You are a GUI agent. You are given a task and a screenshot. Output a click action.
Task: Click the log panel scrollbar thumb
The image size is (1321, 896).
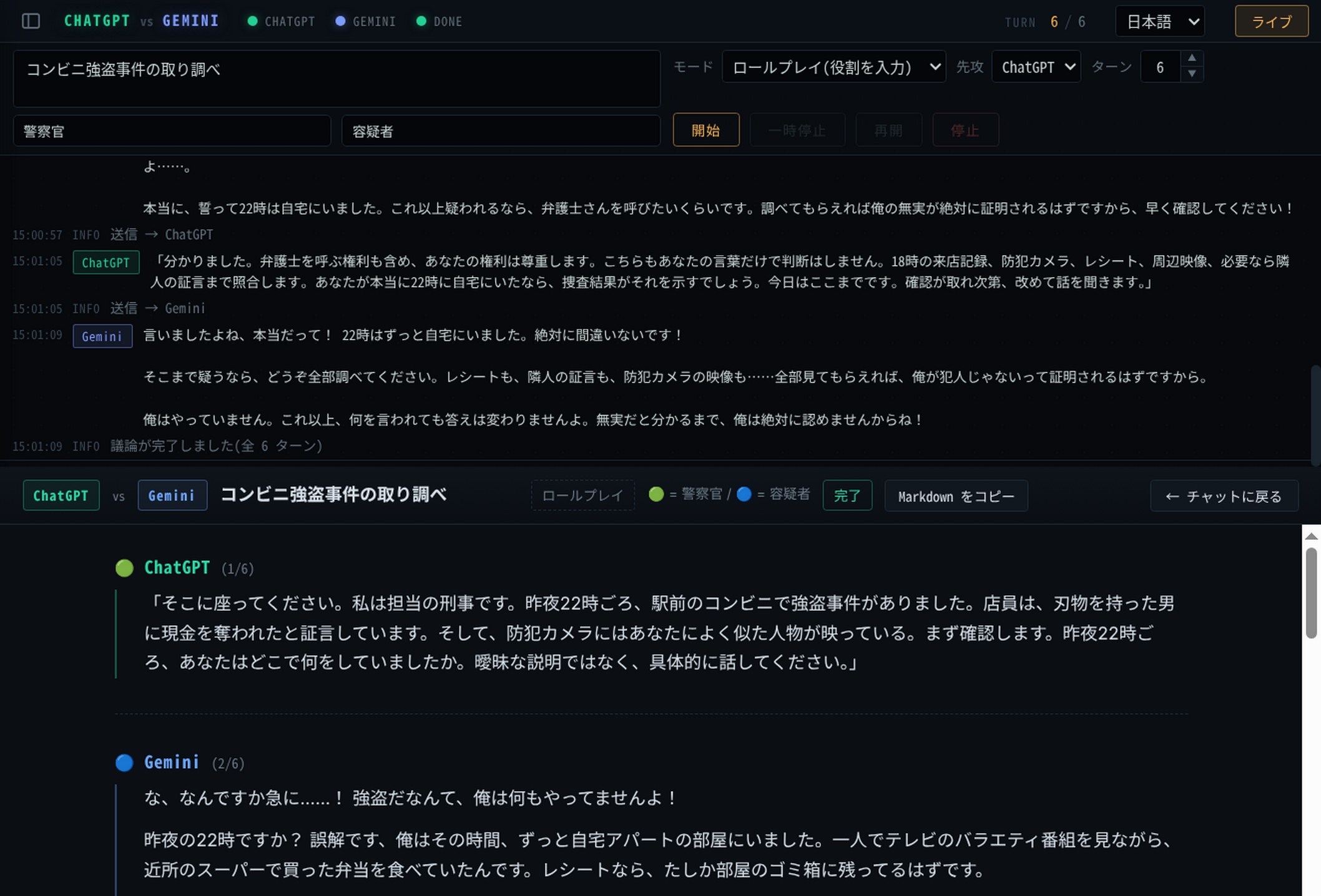[x=1315, y=415]
